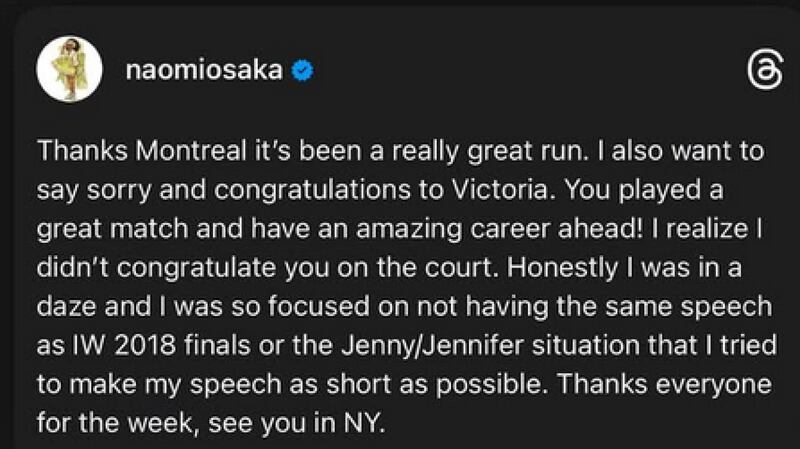Click the line starting "to make my speech"
This screenshot has height=449, width=800.
404,385
